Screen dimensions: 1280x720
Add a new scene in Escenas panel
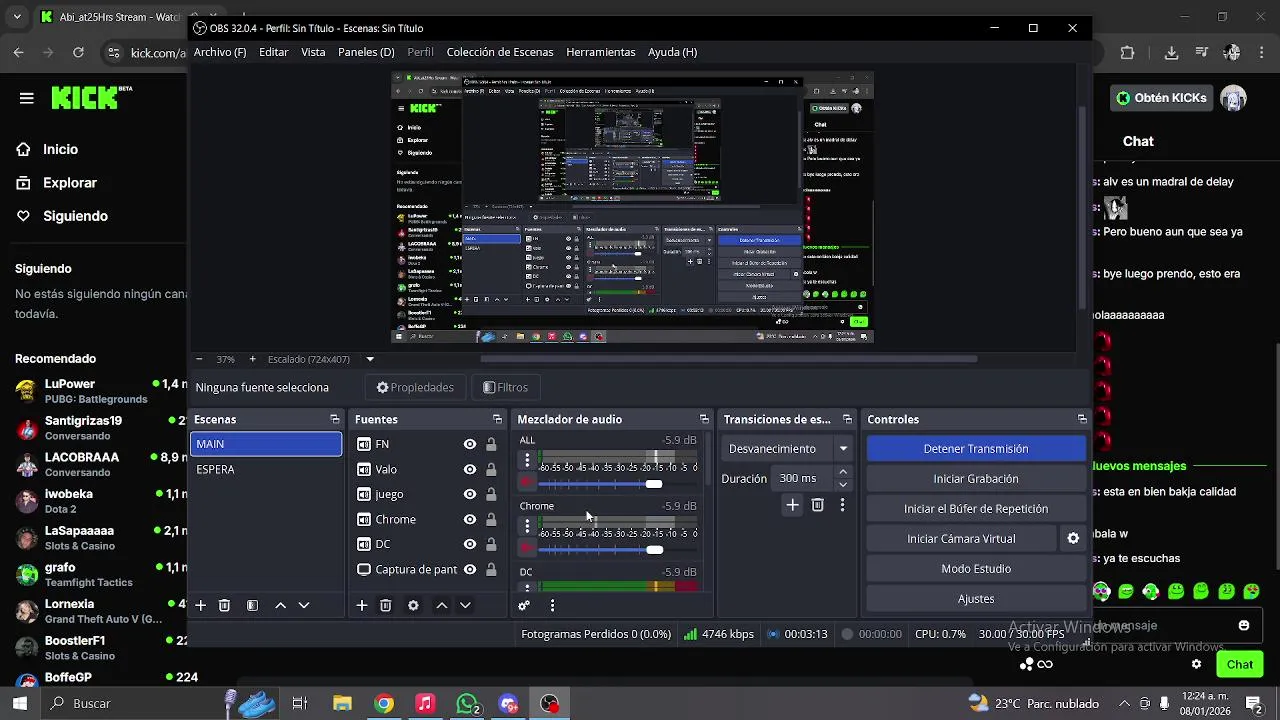200,605
